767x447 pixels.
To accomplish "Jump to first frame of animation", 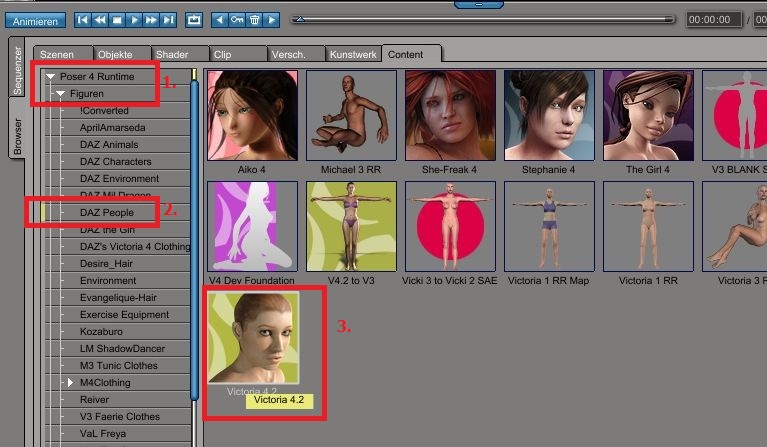I will (83, 20).
